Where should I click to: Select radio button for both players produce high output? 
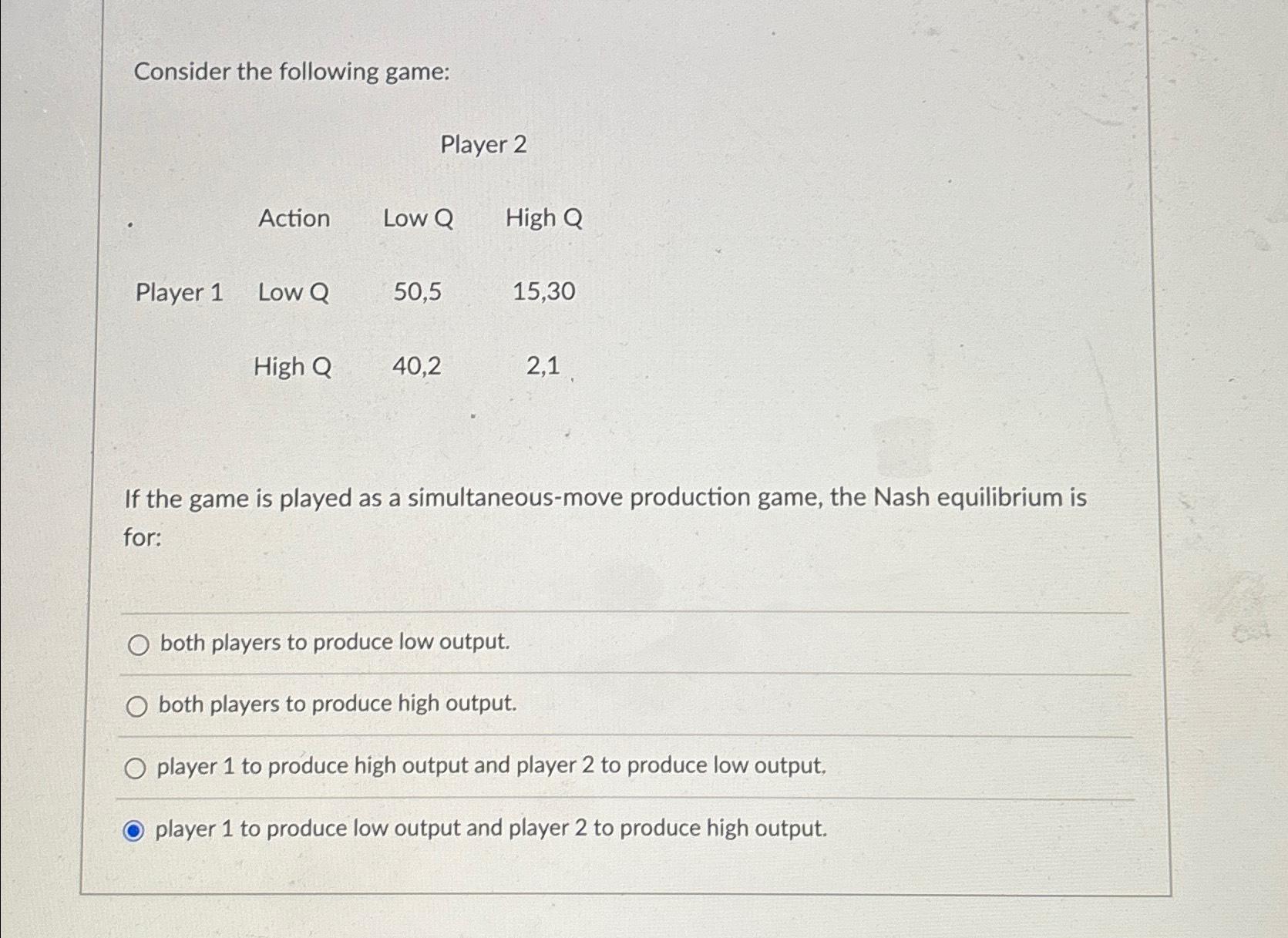138,707
